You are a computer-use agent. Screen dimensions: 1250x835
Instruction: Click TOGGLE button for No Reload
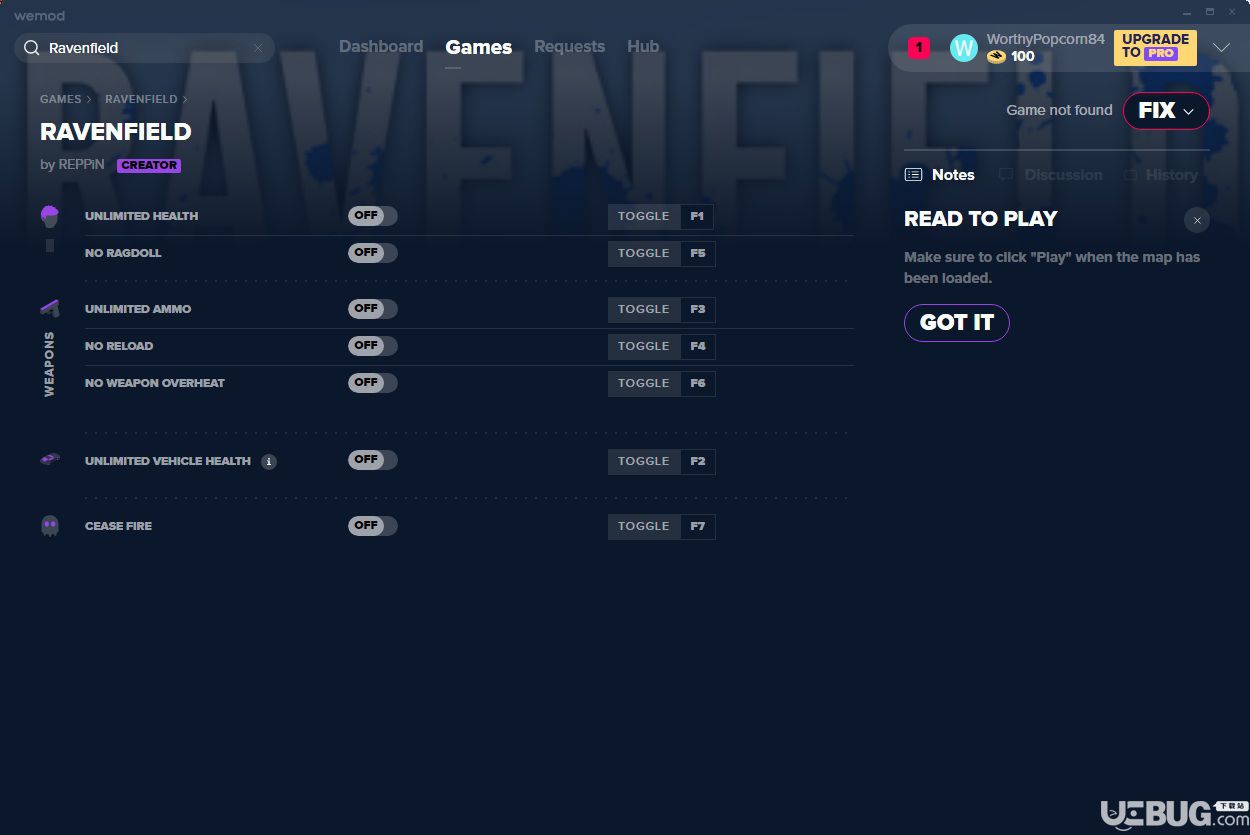click(644, 347)
